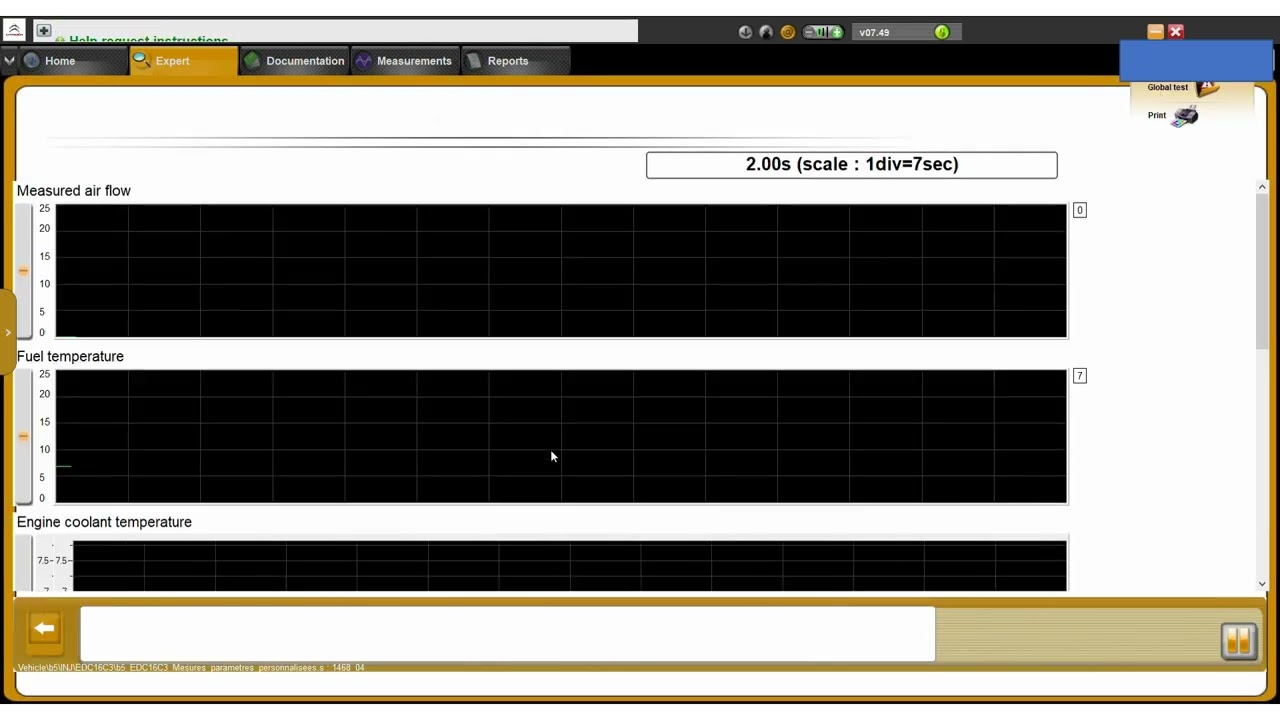Decrease volume with the minus icon
Screen dimensions: 1280x720
click(x=809, y=32)
